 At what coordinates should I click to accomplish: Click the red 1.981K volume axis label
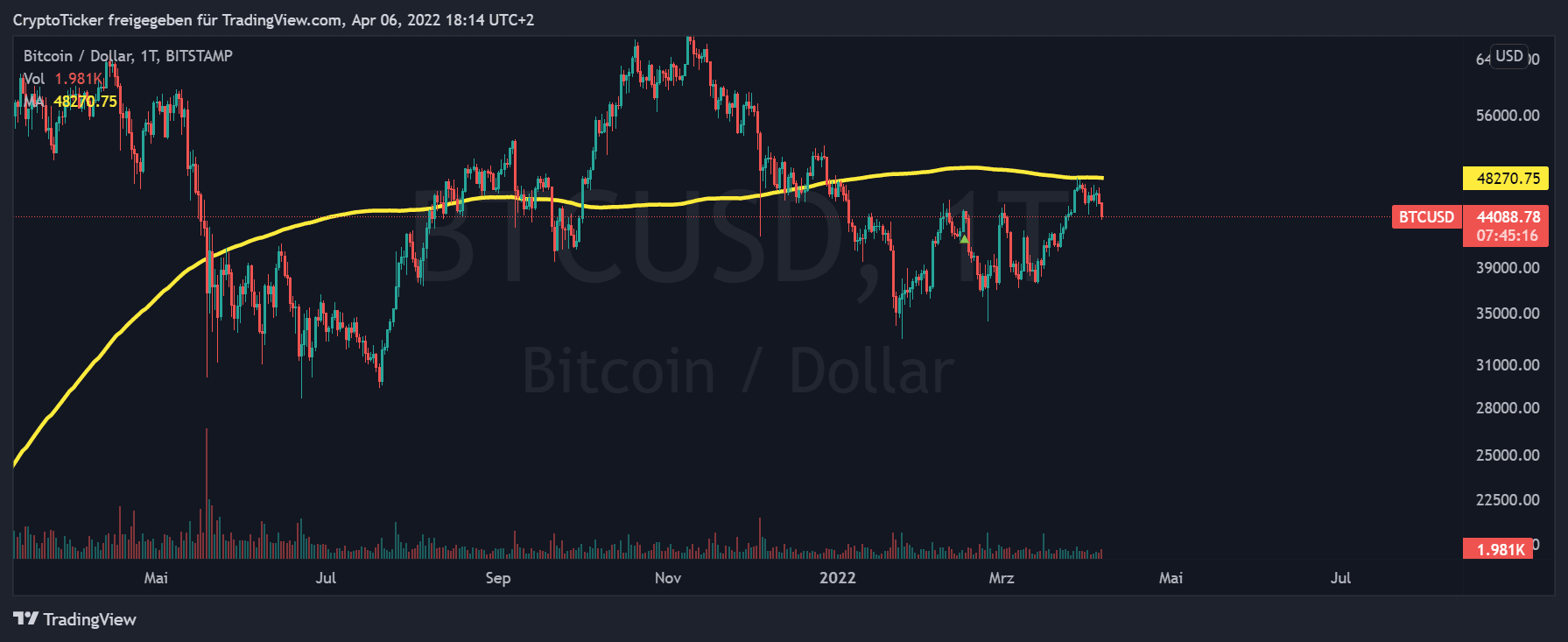[x=1499, y=549]
